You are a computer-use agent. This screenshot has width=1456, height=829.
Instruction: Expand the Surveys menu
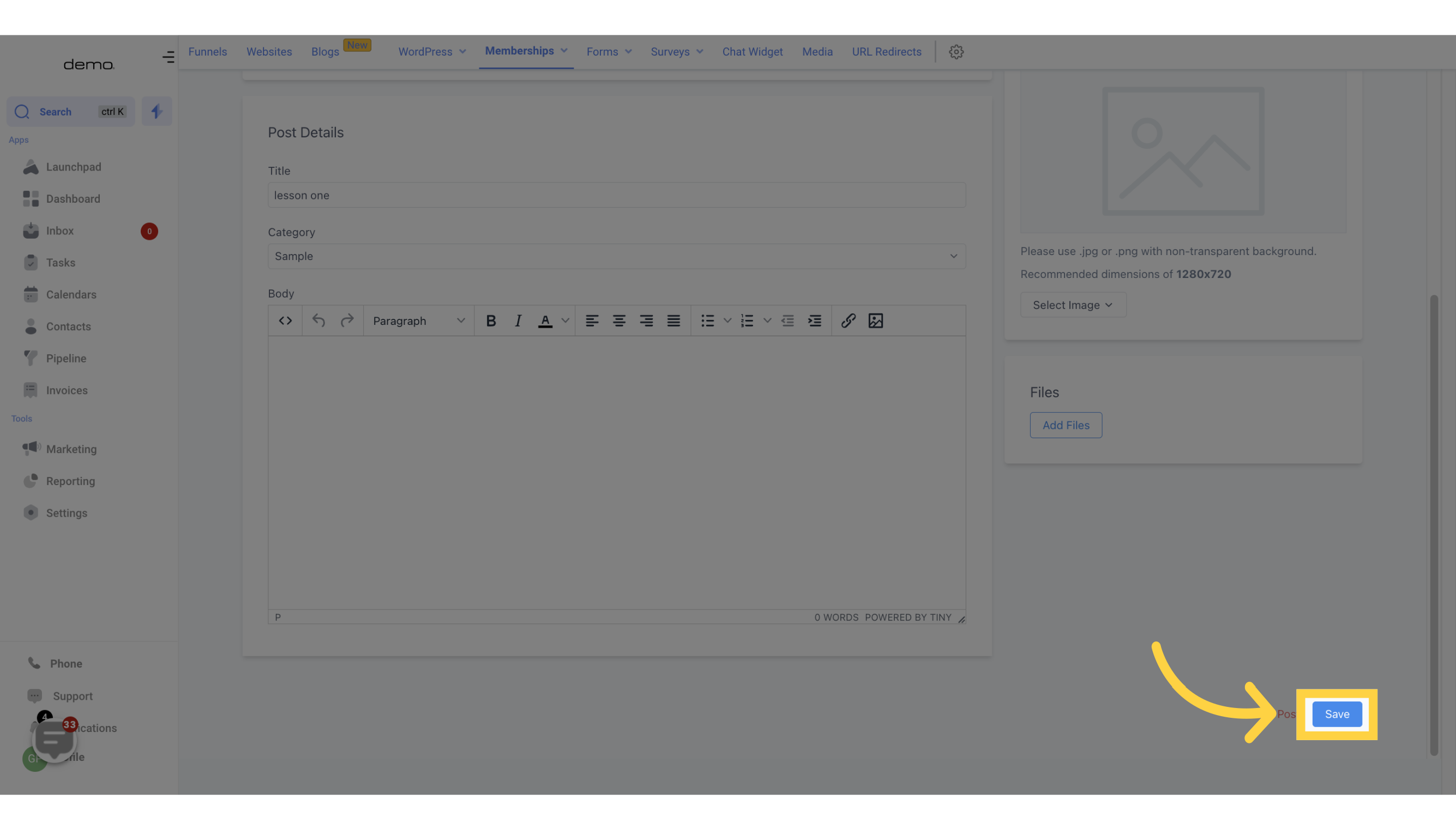pos(677,52)
